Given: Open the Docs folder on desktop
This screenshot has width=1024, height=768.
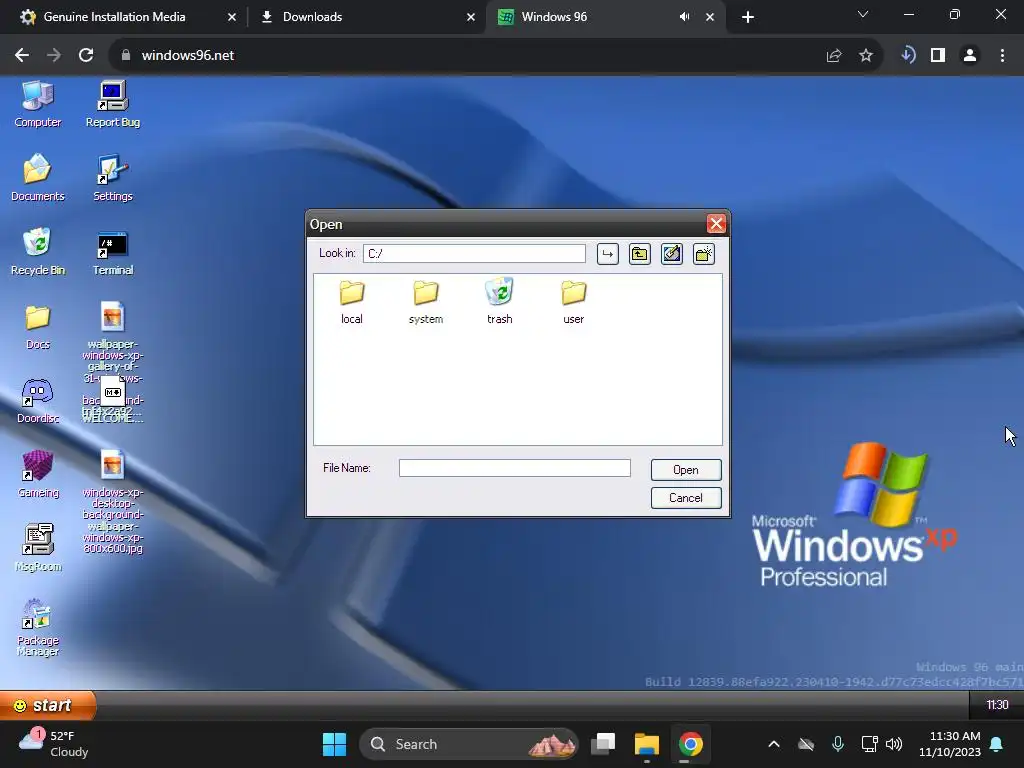Looking at the screenshot, I should click(38, 327).
